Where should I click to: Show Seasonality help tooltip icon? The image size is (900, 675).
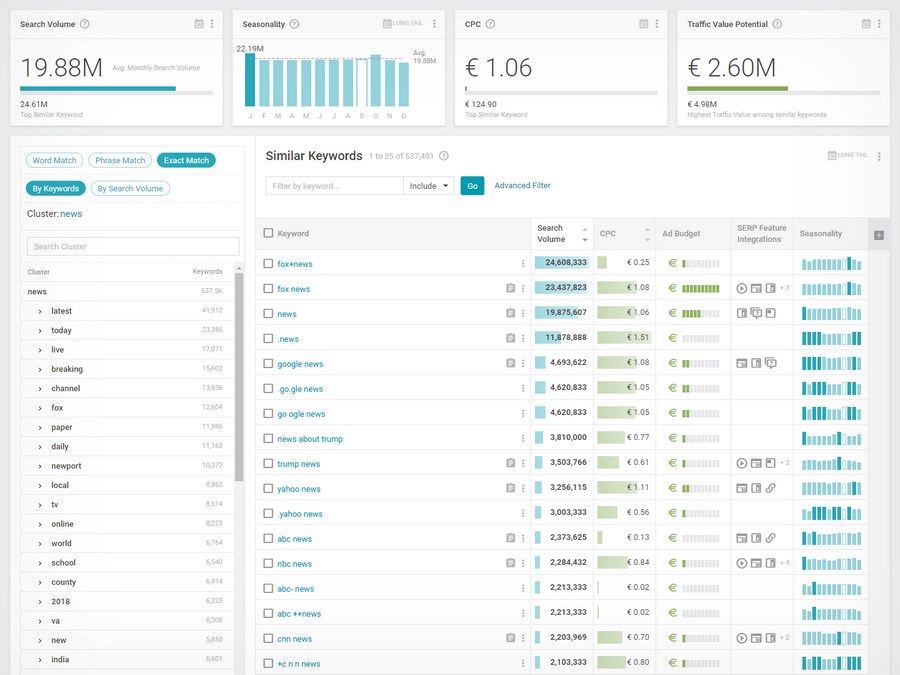294,24
